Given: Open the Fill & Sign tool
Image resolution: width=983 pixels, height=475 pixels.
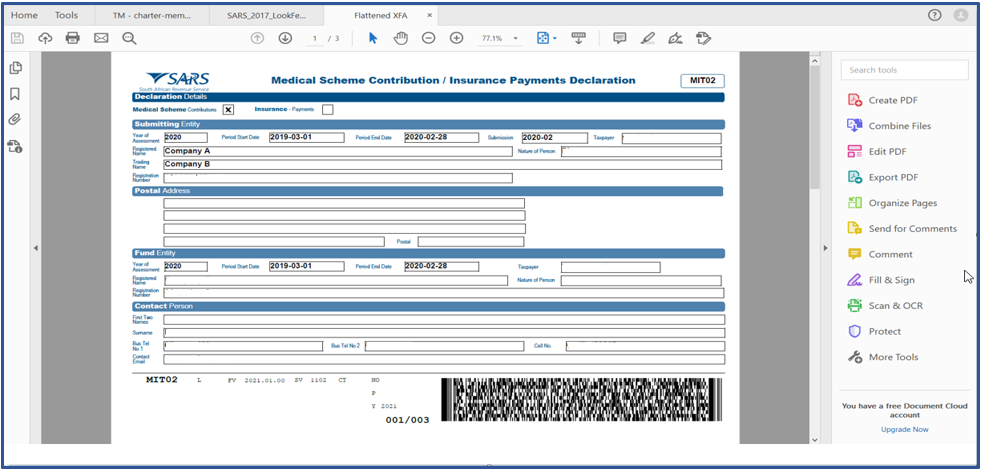Looking at the screenshot, I should [891, 280].
